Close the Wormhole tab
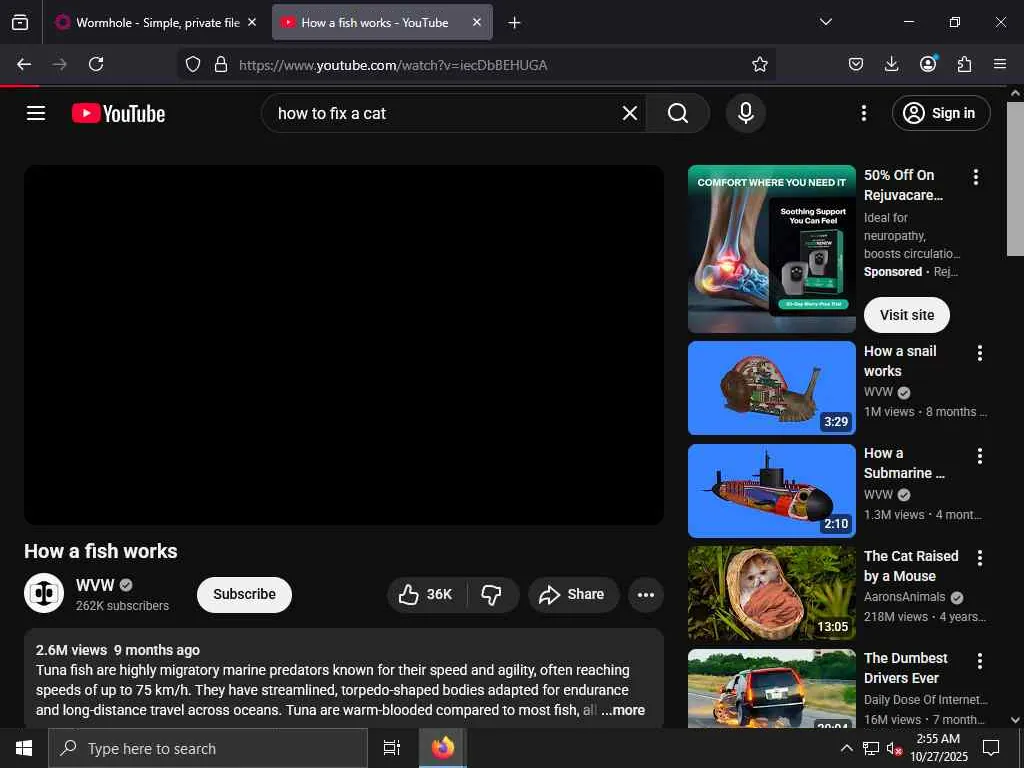This screenshot has height=768, width=1024. coord(252,22)
